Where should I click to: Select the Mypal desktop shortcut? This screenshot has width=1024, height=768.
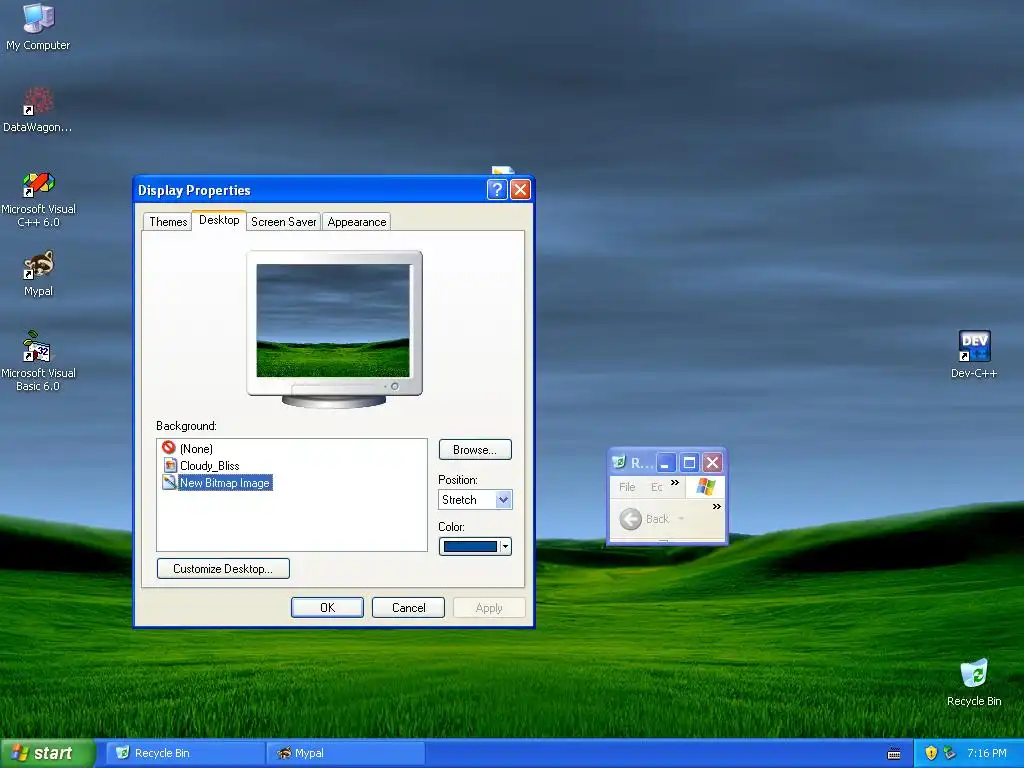pos(38,274)
